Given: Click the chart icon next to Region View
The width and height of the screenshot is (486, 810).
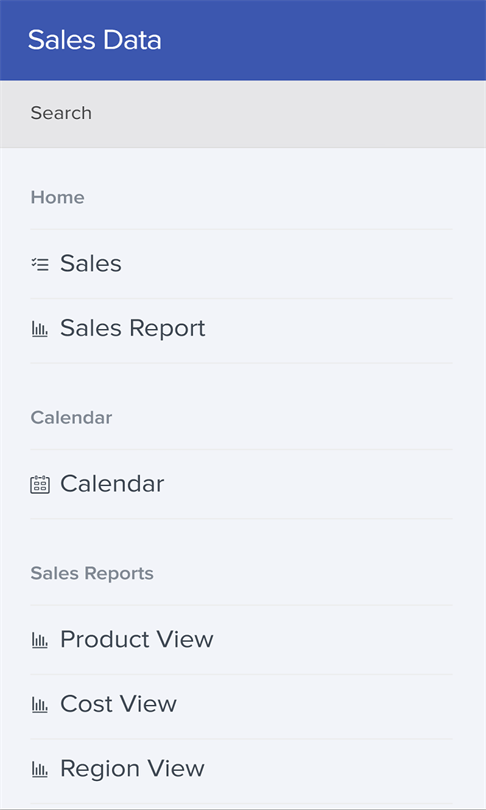Looking at the screenshot, I should coord(40,770).
